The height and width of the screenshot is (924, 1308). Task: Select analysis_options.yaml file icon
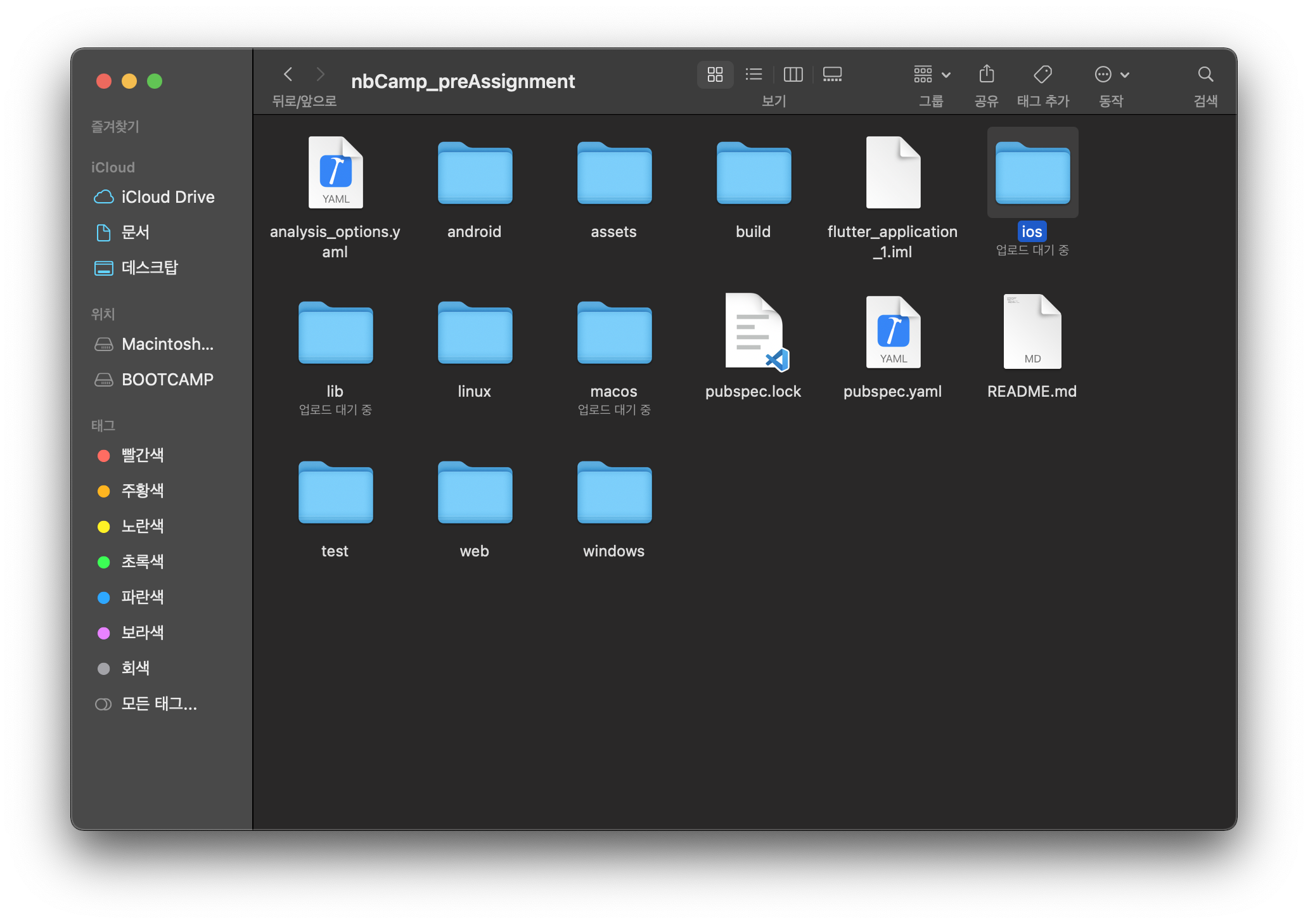point(335,172)
